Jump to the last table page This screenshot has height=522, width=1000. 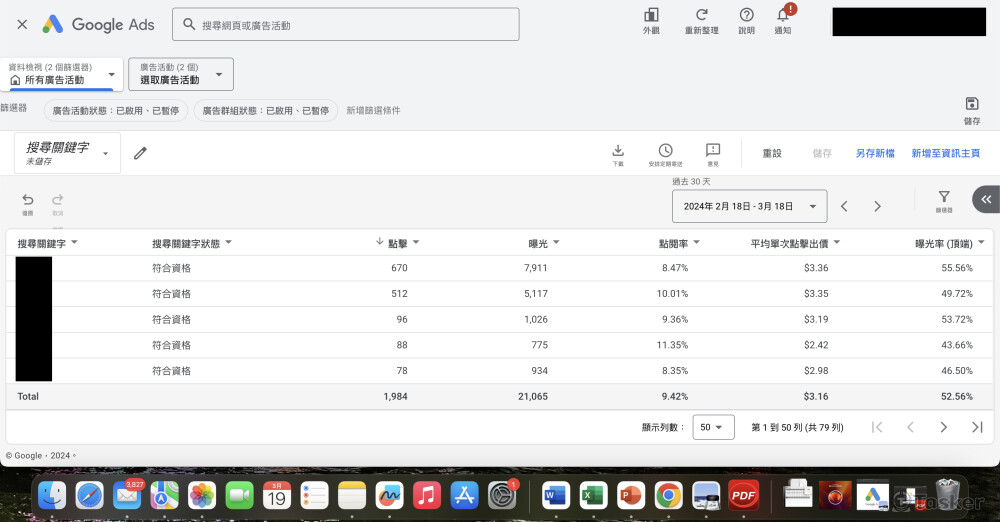977,427
